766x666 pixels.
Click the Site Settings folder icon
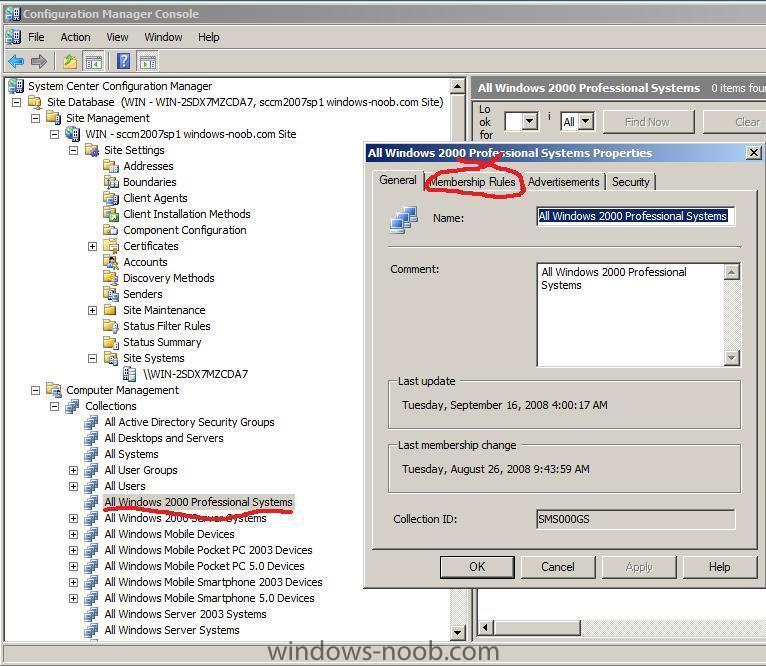[x=92, y=150]
